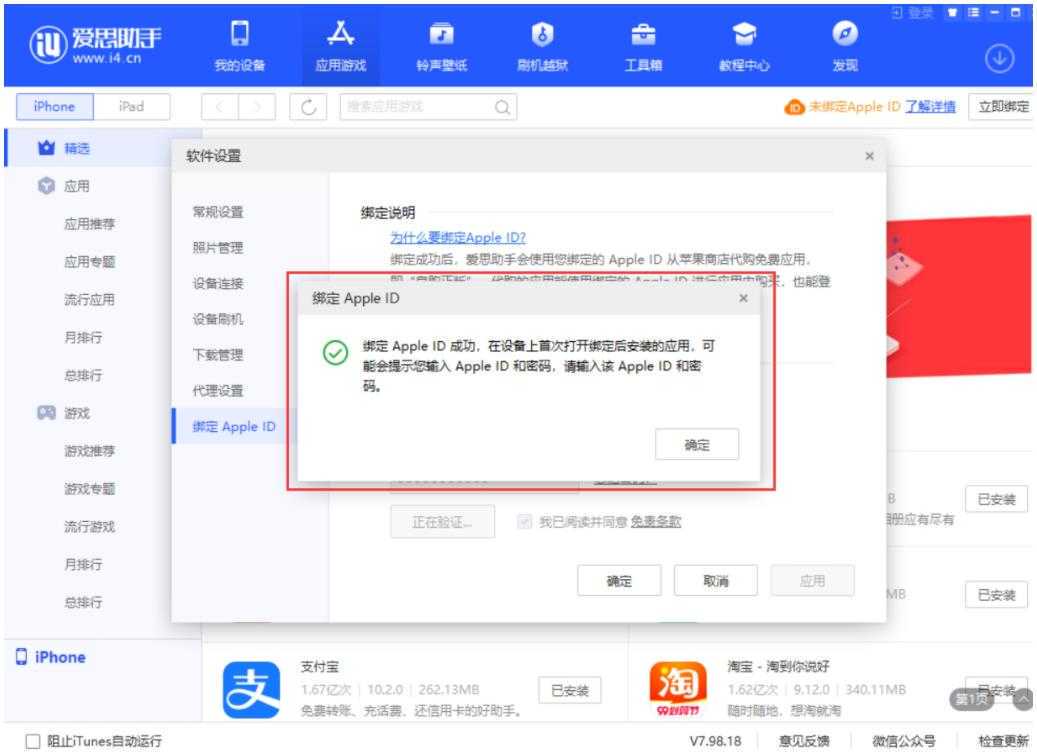
Task: Open 刷机越狱 flash jailbreak icon
Action: (534, 35)
